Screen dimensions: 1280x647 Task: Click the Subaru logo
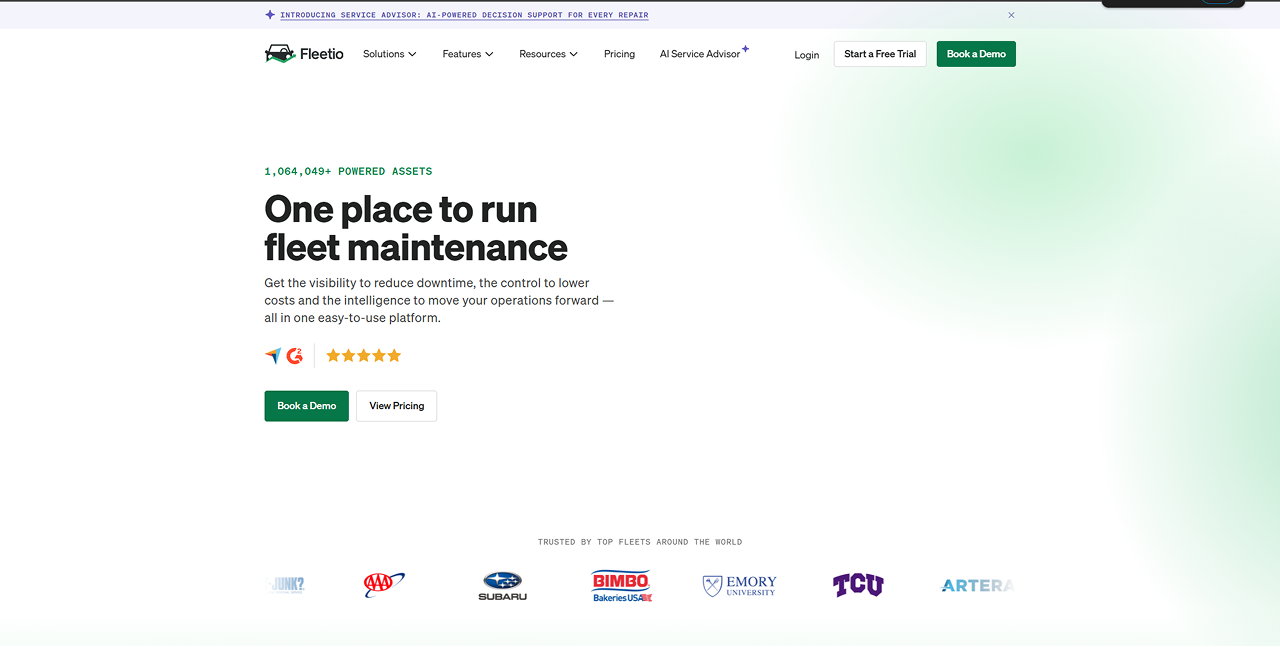(x=502, y=586)
